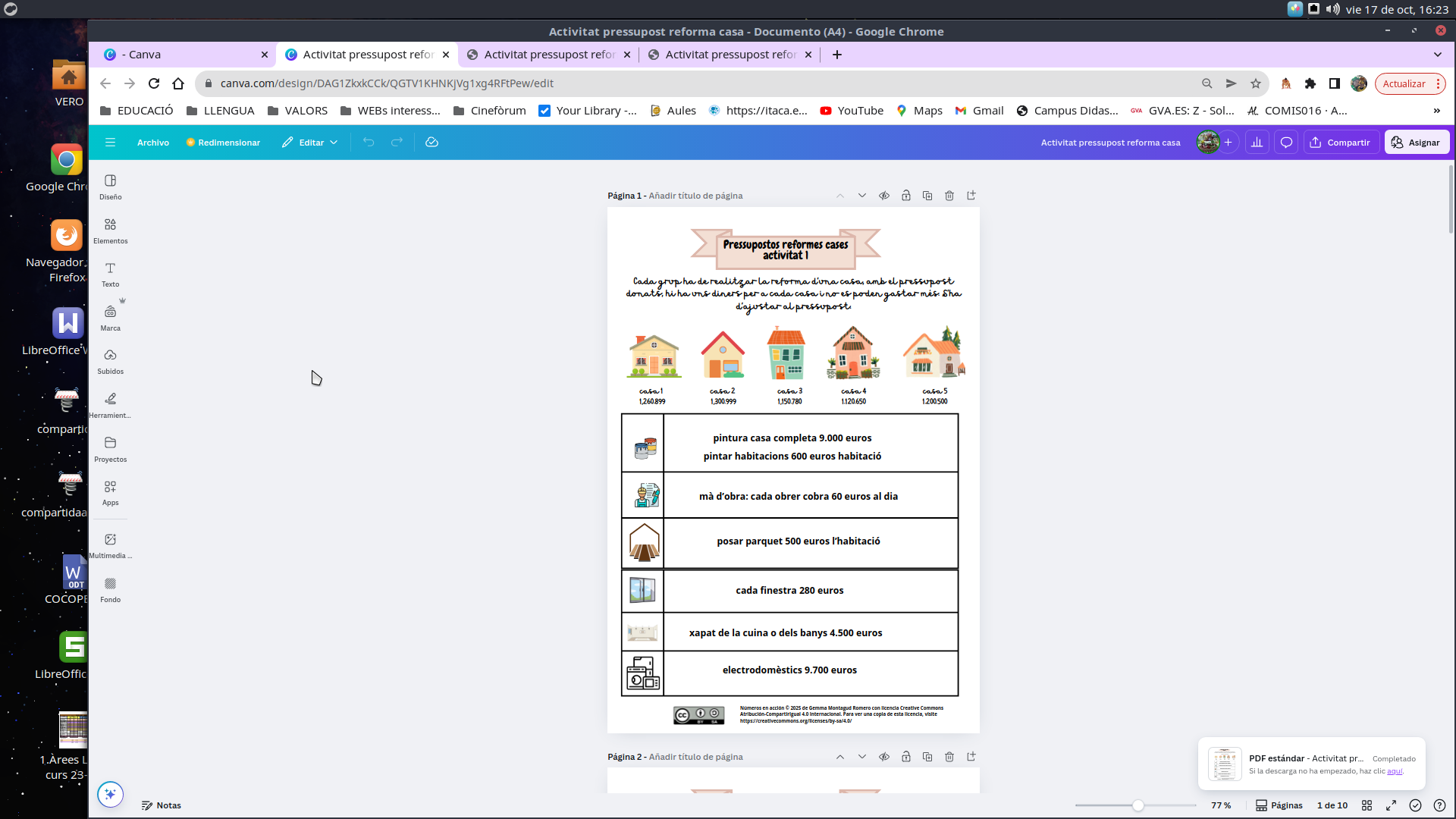Move Página 1 down with the chevron

pyautogui.click(x=861, y=196)
